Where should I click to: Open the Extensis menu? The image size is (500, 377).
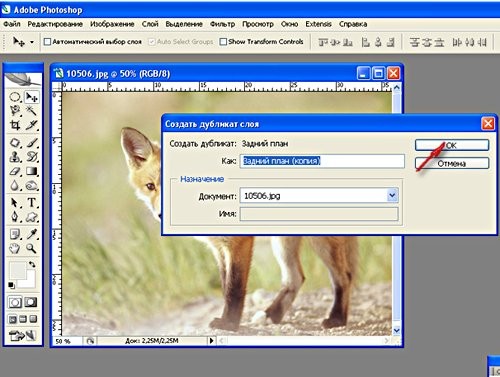[318, 24]
